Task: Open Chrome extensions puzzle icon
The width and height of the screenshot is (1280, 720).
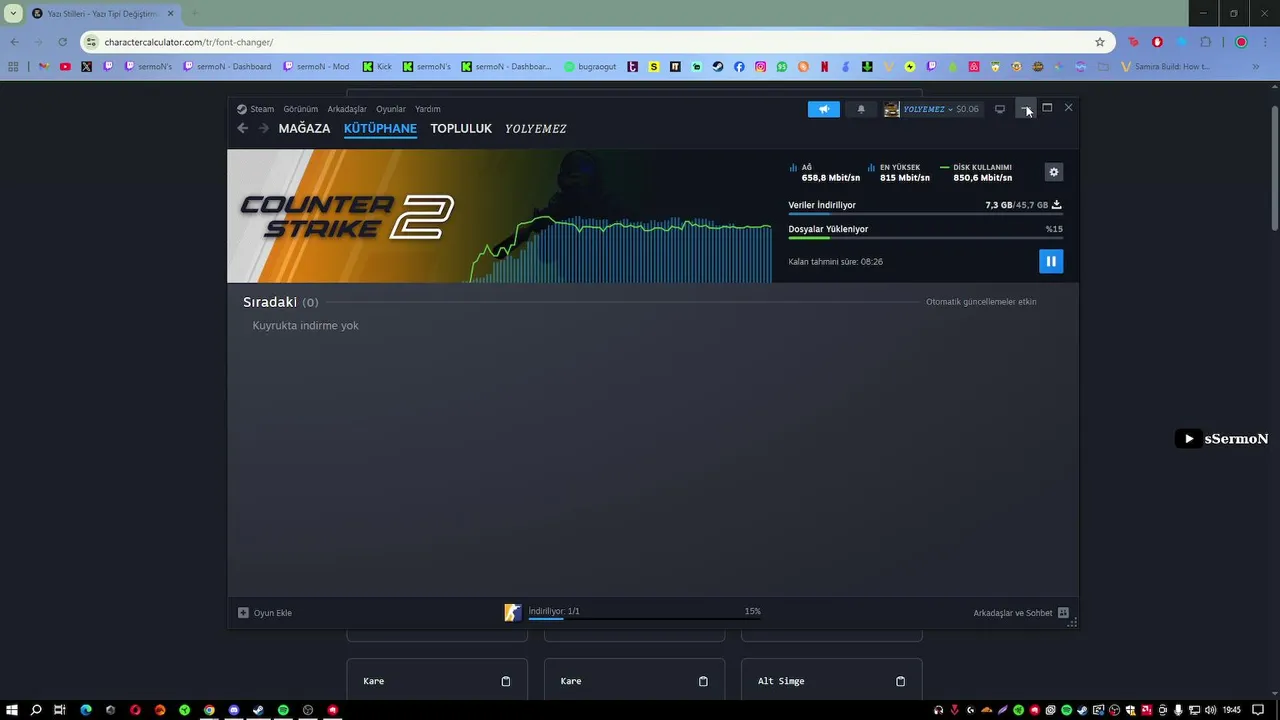Action: click(x=1206, y=42)
